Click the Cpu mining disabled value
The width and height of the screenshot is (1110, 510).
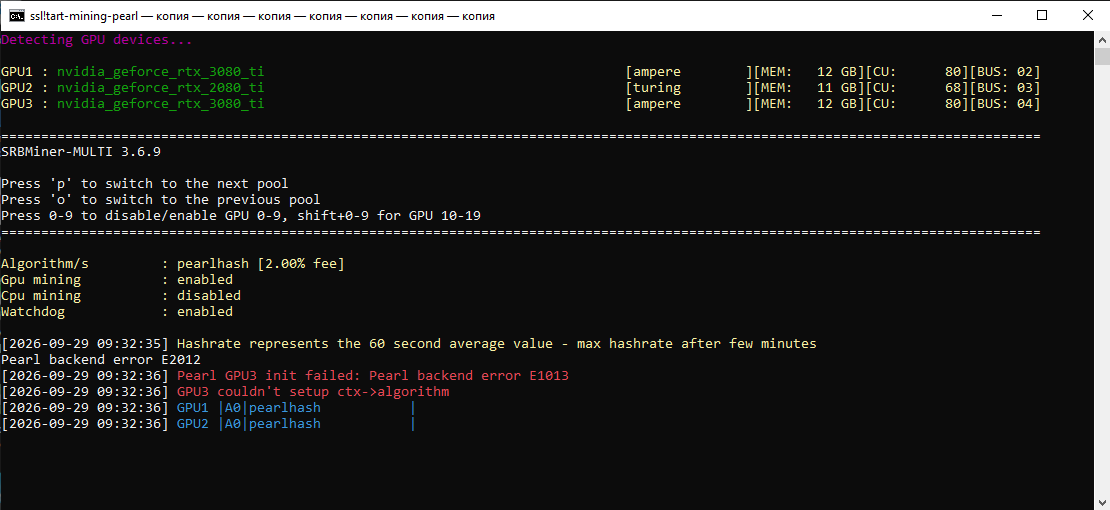(209, 295)
